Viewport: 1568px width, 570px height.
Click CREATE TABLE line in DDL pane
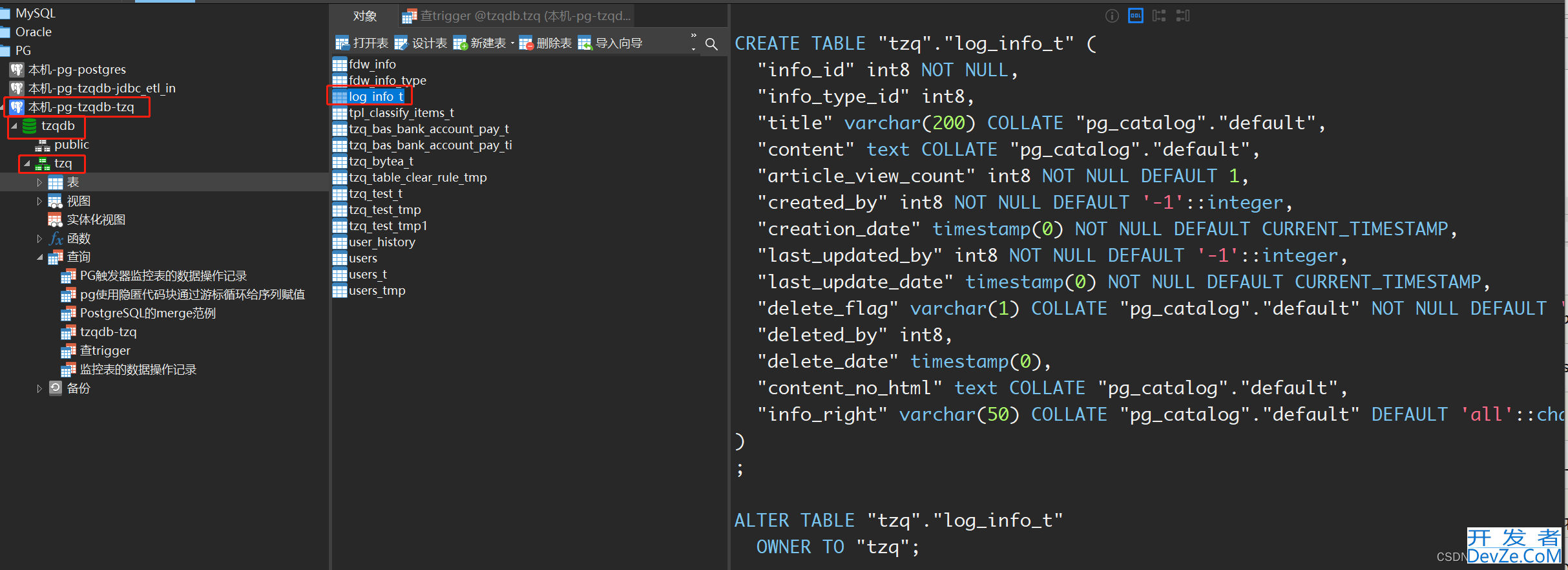point(915,44)
